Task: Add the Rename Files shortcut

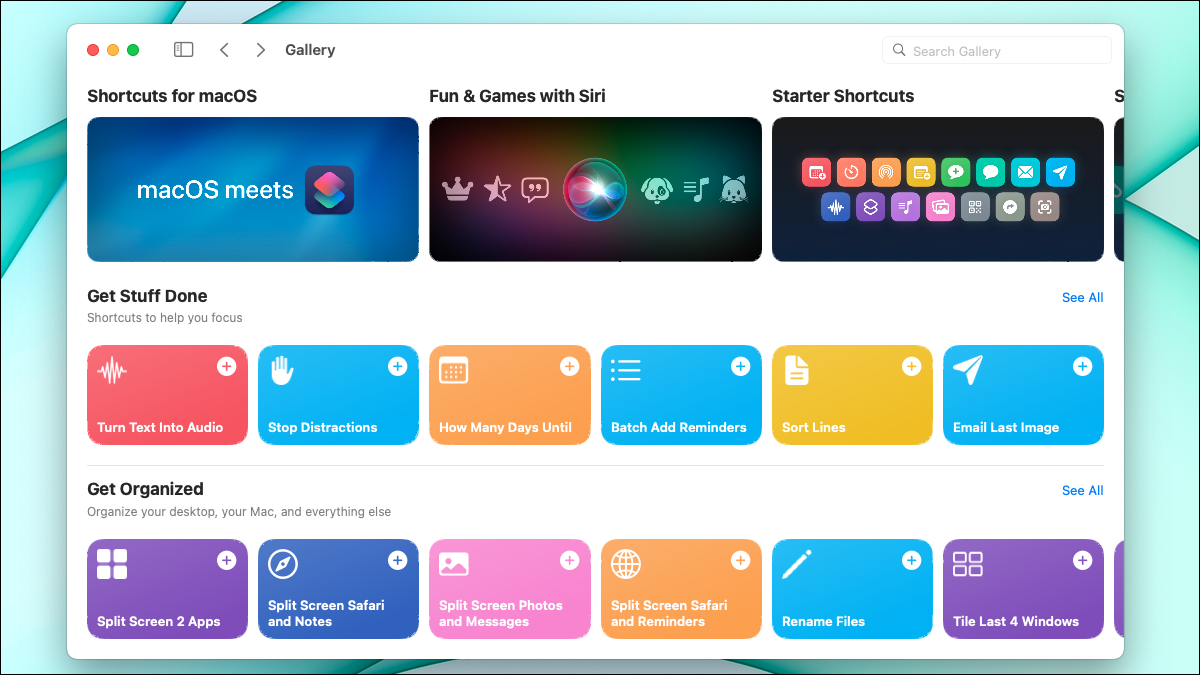Action: 911,561
